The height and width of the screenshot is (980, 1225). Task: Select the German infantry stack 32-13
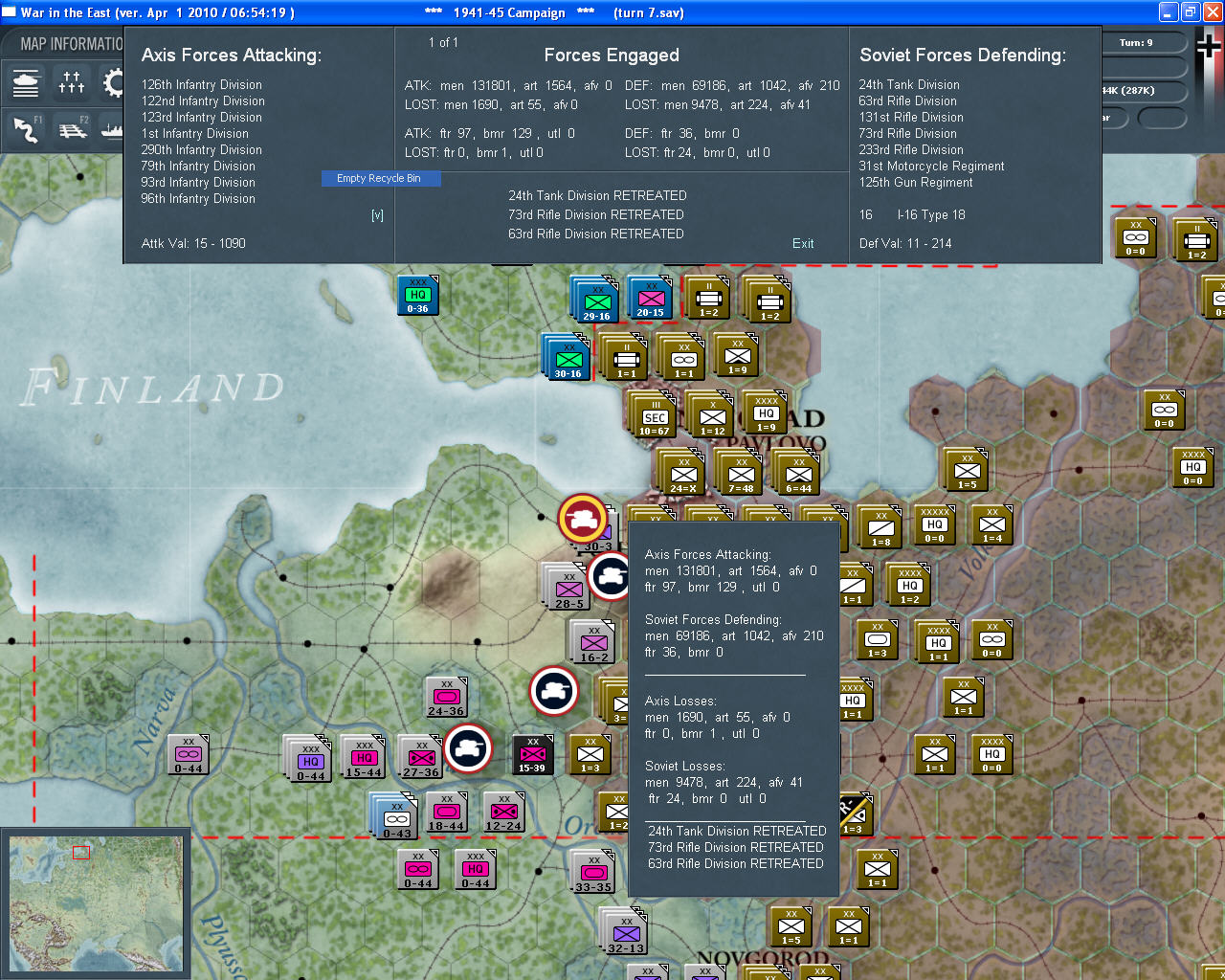(x=624, y=931)
